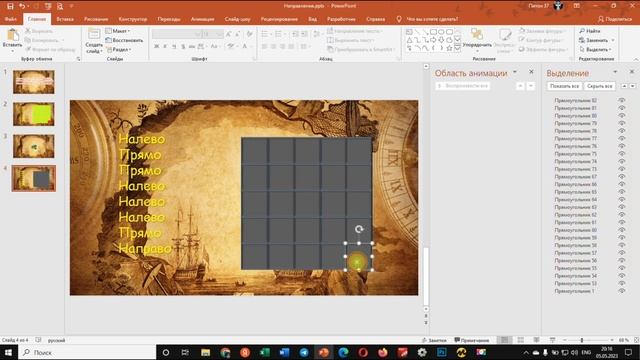Click the lightbulb Tell me icon
Screen dimensions: 640x360
(399, 19)
